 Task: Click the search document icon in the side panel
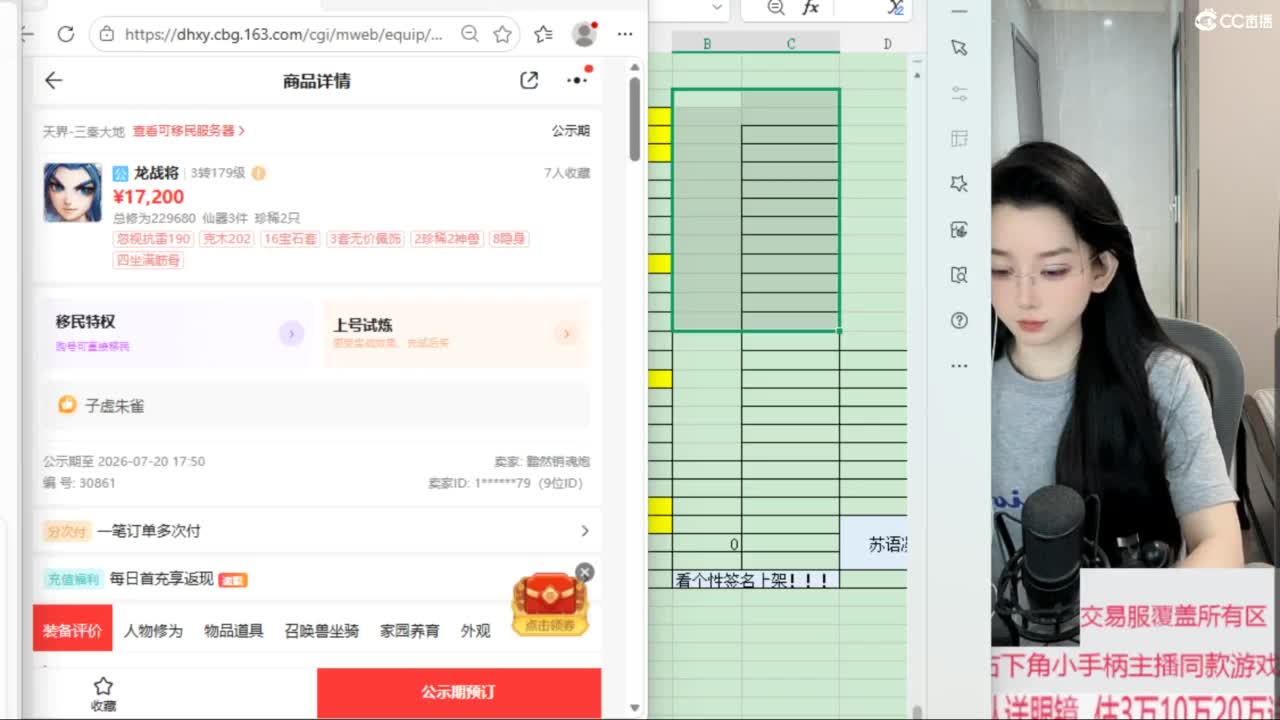click(x=959, y=275)
